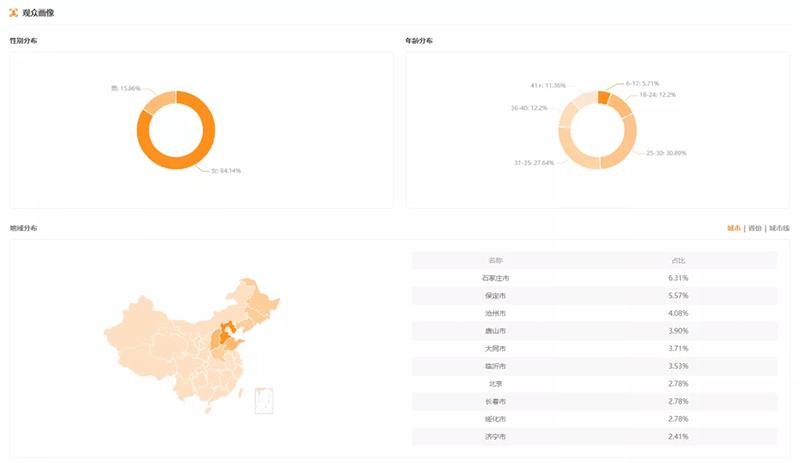Click the 6-17 age segment in donut
800x467 pixels.
(x=603, y=96)
